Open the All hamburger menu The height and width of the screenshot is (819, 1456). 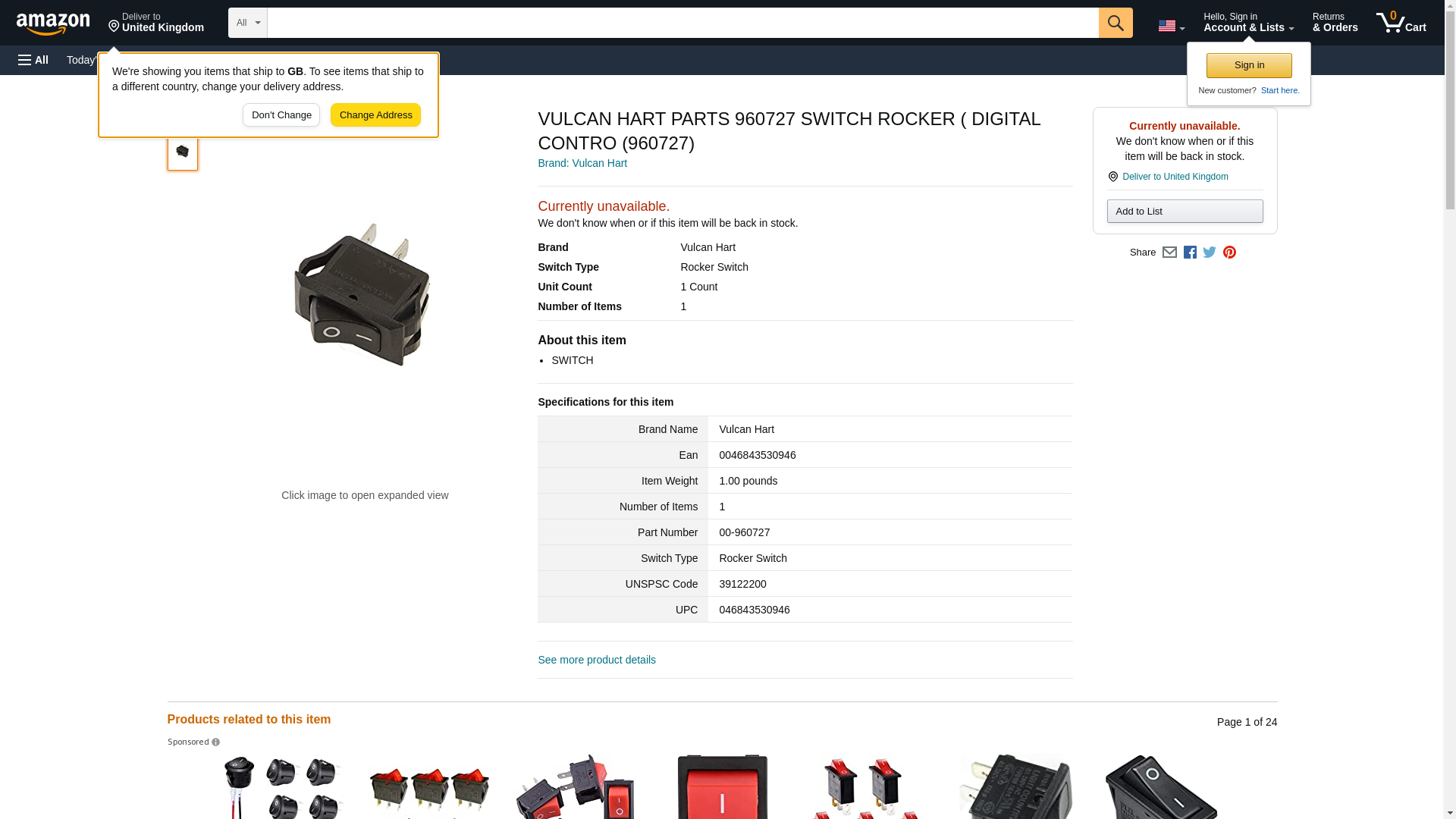33,60
